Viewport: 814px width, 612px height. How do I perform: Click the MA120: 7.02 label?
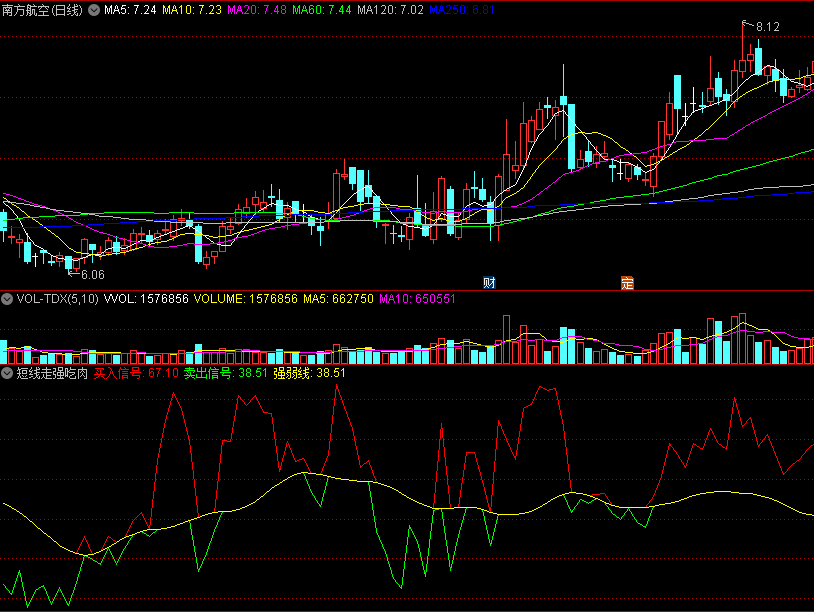[390, 10]
